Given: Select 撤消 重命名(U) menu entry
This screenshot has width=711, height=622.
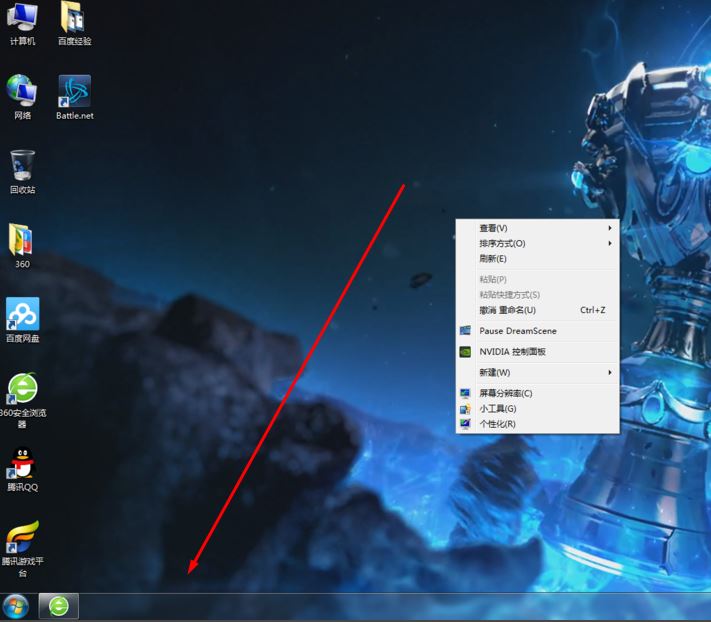Looking at the screenshot, I should pos(507,310).
